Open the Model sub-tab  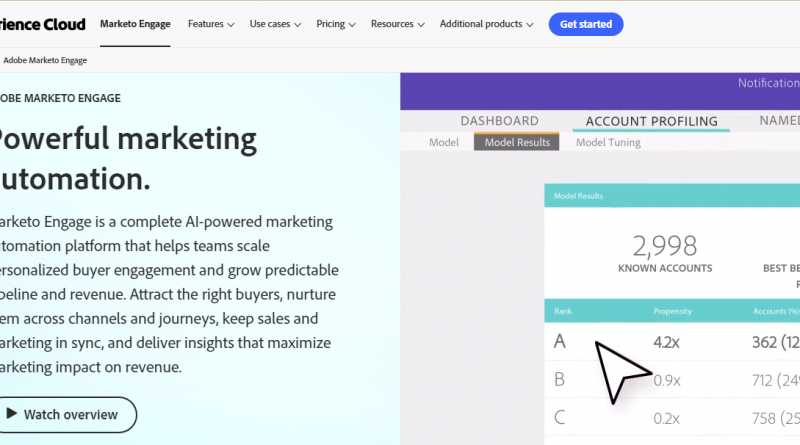[443, 142]
